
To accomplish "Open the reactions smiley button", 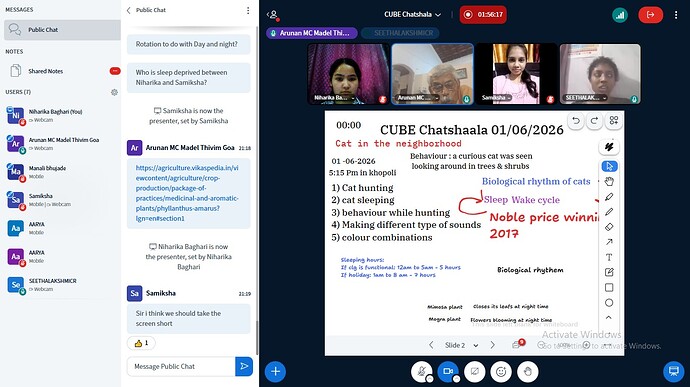I will tap(501, 372).
